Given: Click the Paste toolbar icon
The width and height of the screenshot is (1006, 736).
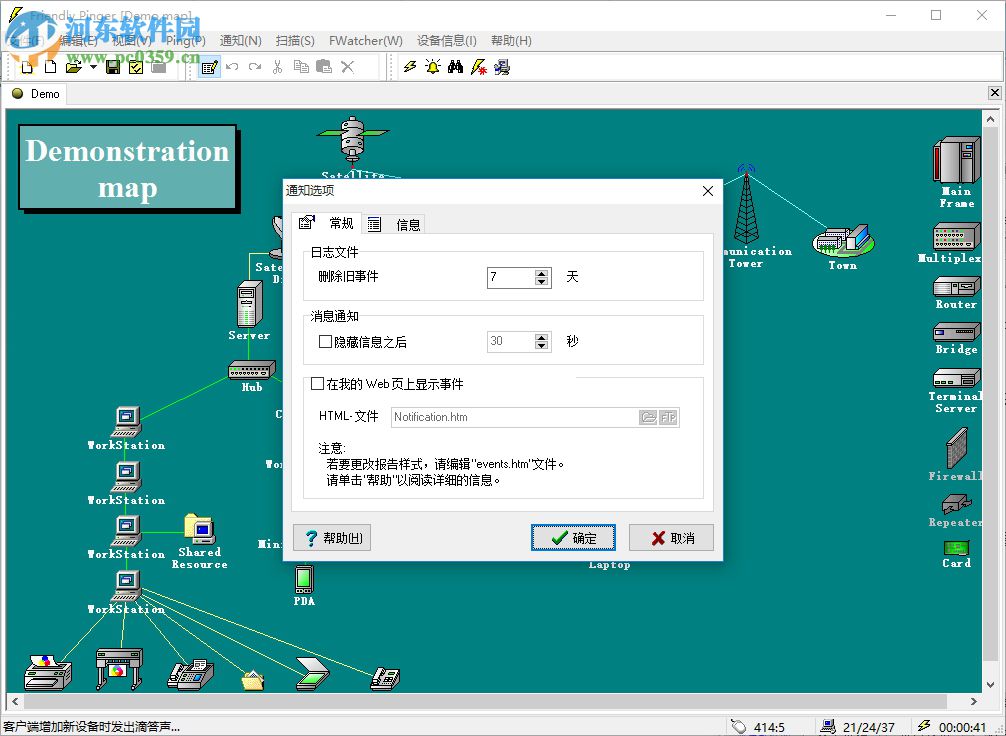Looking at the screenshot, I should pos(324,67).
